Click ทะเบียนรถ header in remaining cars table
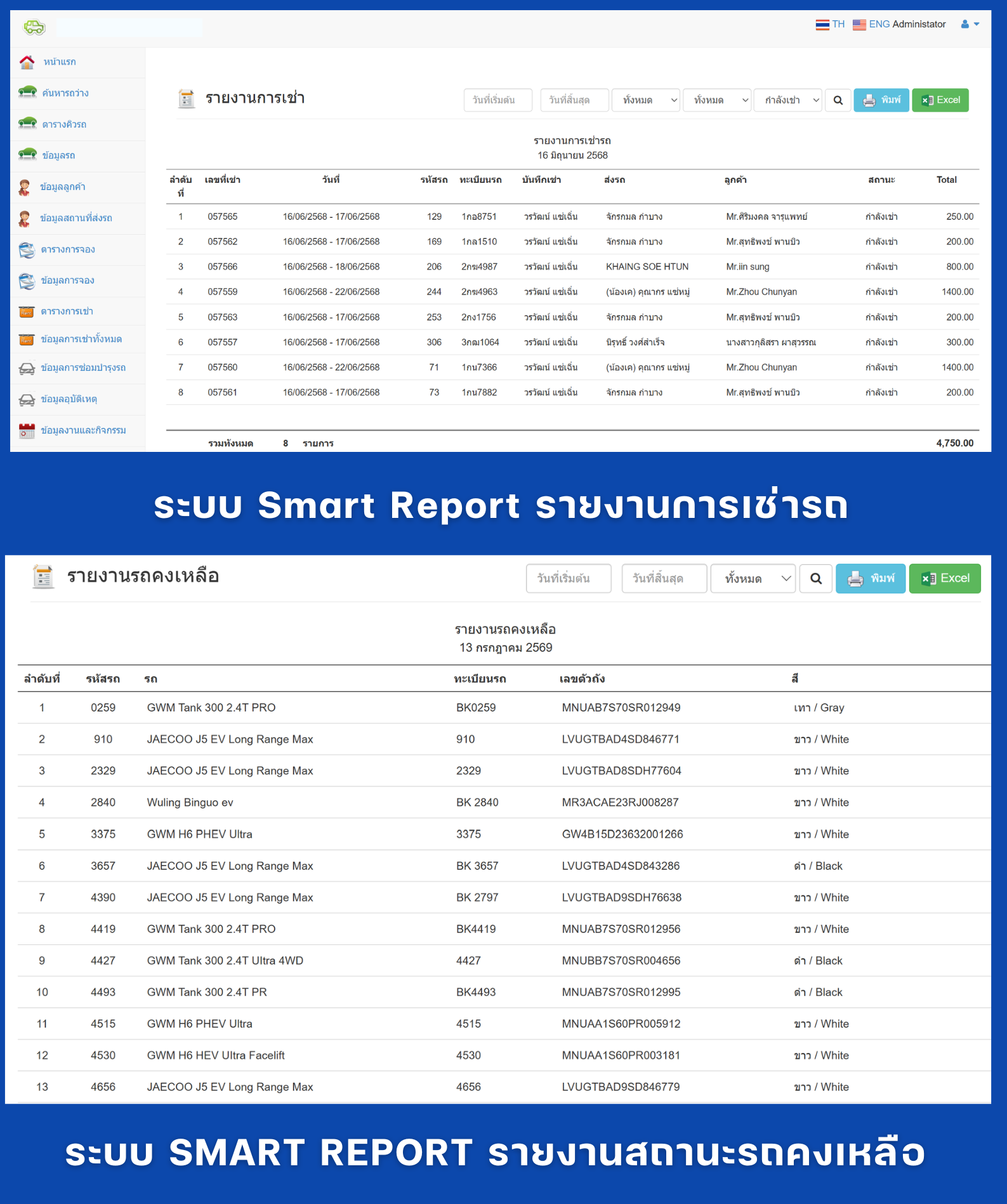This screenshot has height=1204, width=1007. click(480, 678)
